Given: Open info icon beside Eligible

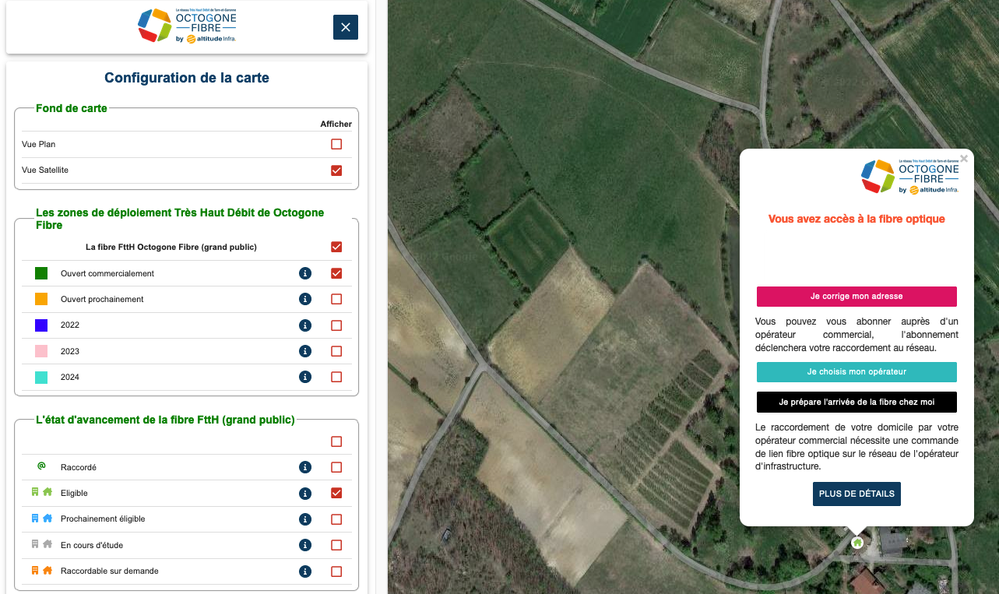Looking at the screenshot, I should (305, 493).
